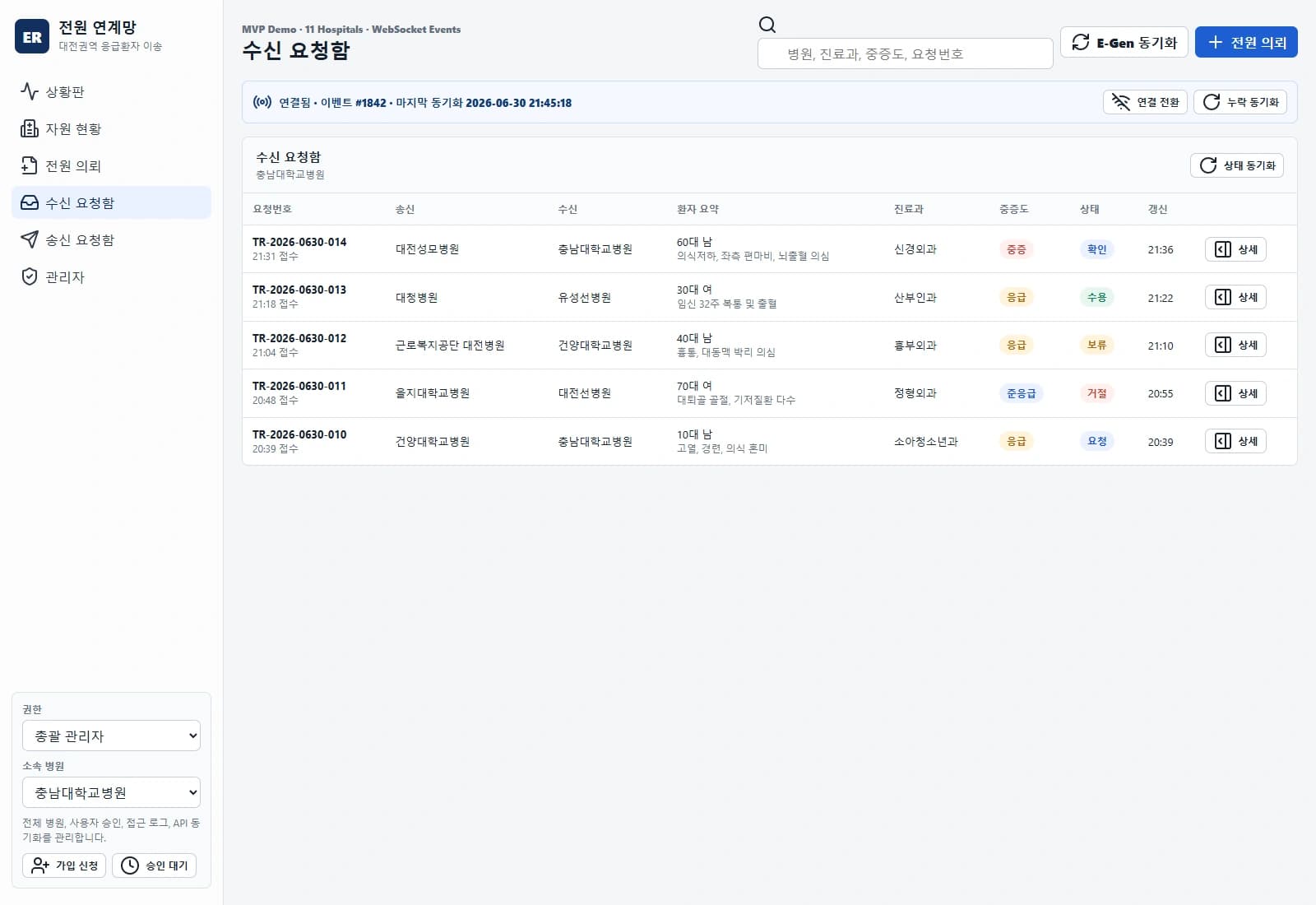Click 상태 동기화 button
The width and height of the screenshot is (1316, 905).
point(1237,165)
